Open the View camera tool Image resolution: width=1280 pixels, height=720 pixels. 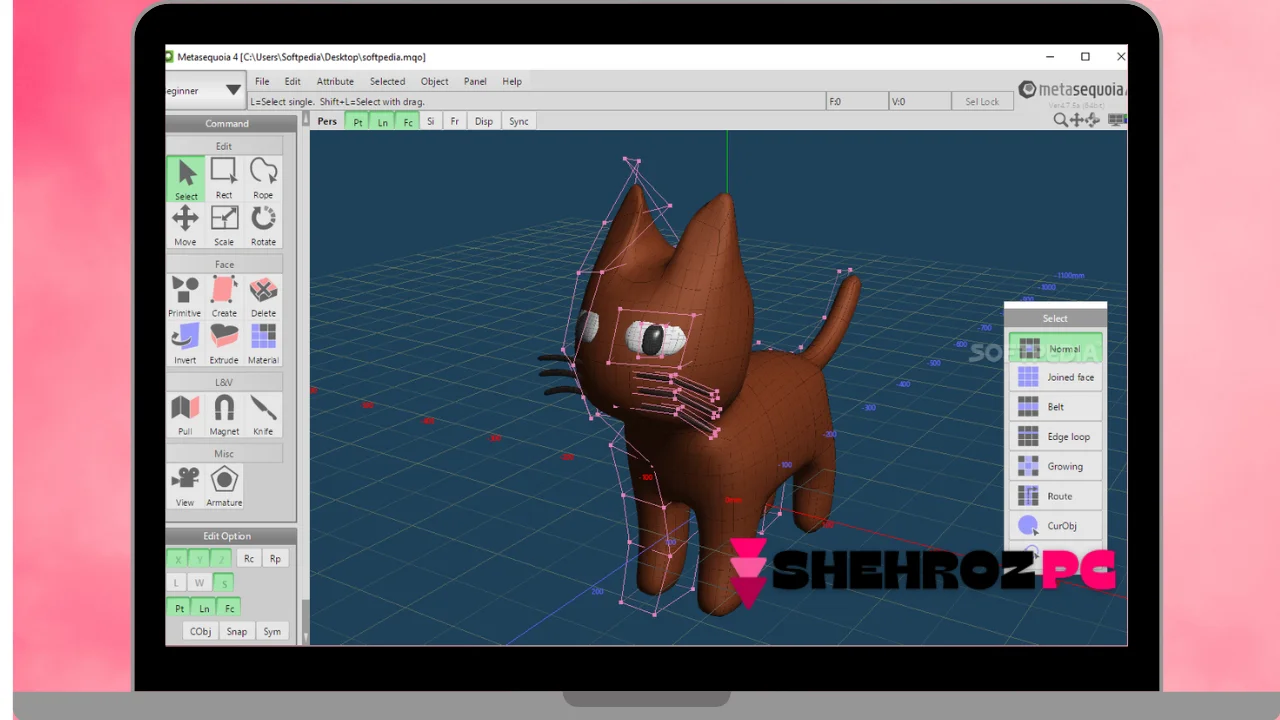(x=185, y=486)
